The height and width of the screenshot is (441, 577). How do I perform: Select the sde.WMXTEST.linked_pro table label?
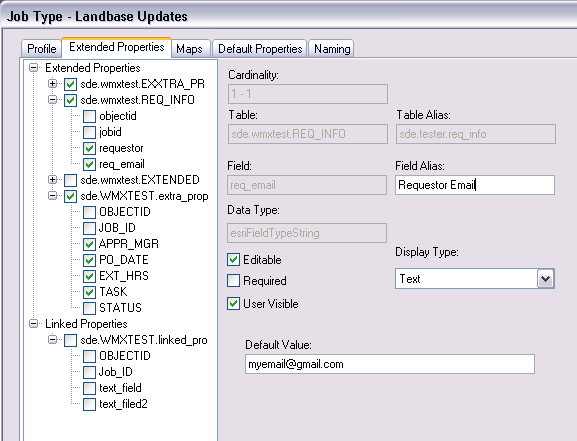[x=144, y=340]
